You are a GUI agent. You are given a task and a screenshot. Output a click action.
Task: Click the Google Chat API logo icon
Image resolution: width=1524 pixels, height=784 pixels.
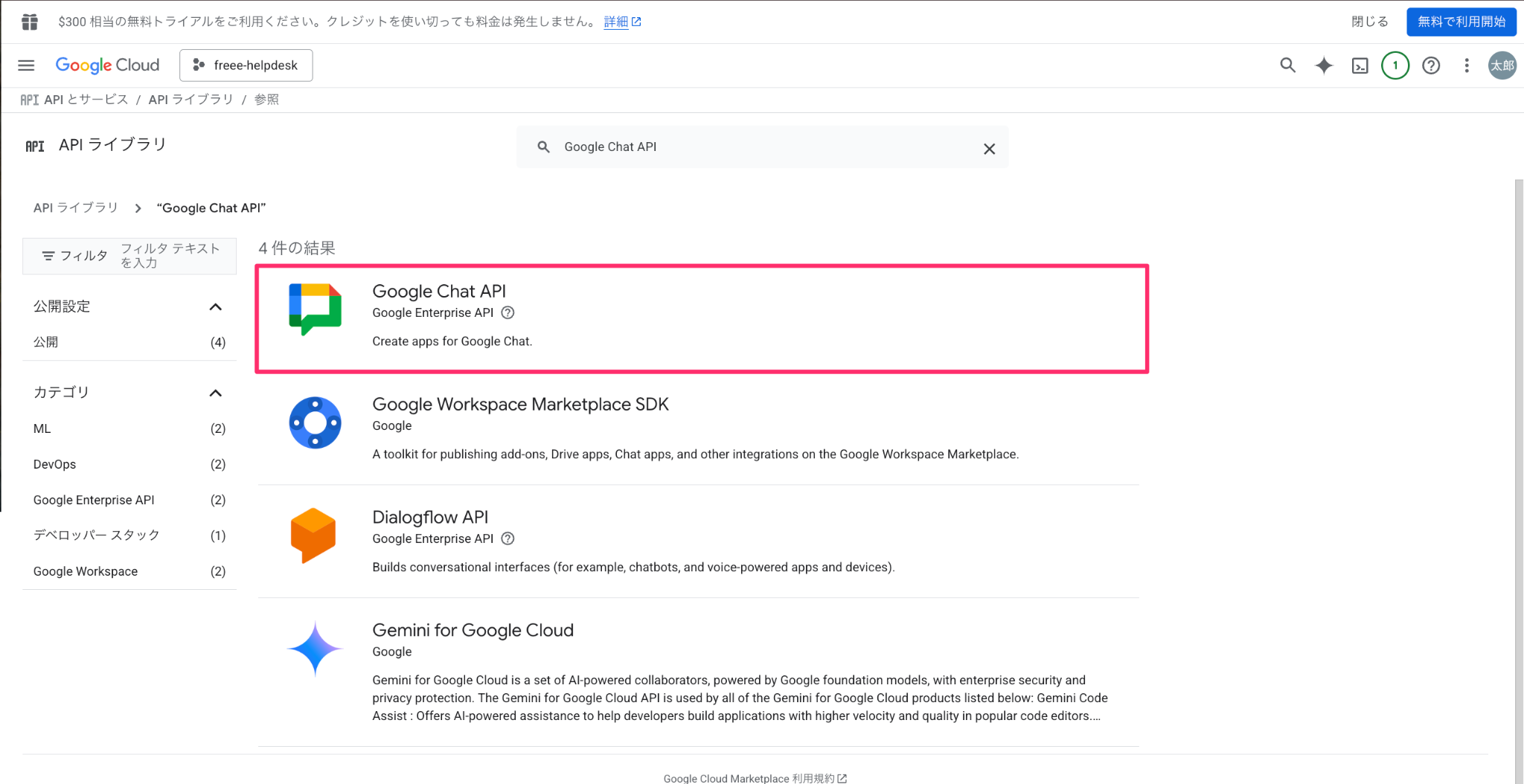tap(315, 309)
